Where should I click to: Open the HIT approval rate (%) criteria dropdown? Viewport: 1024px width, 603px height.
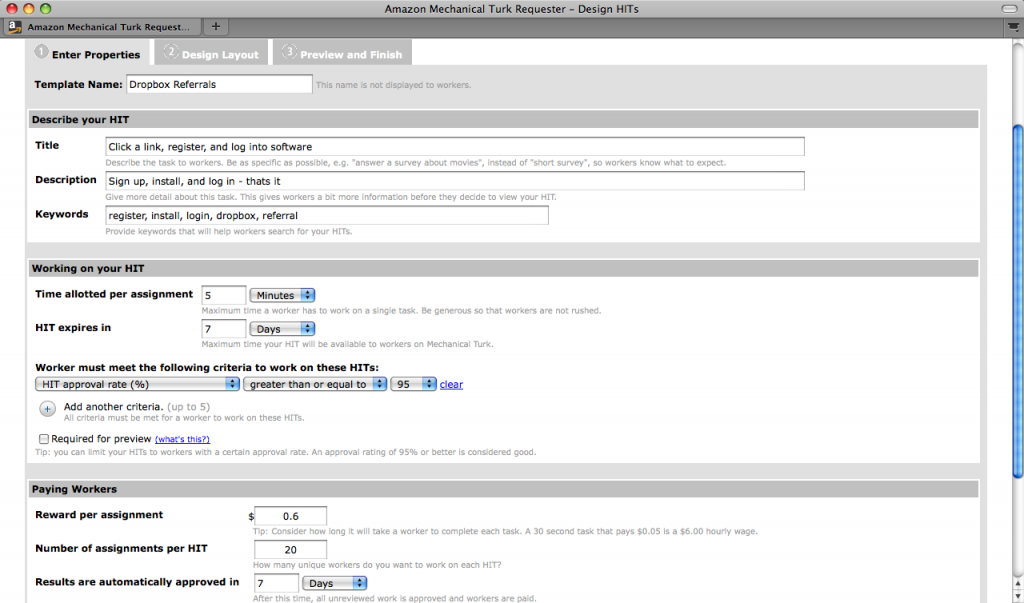(x=137, y=384)
